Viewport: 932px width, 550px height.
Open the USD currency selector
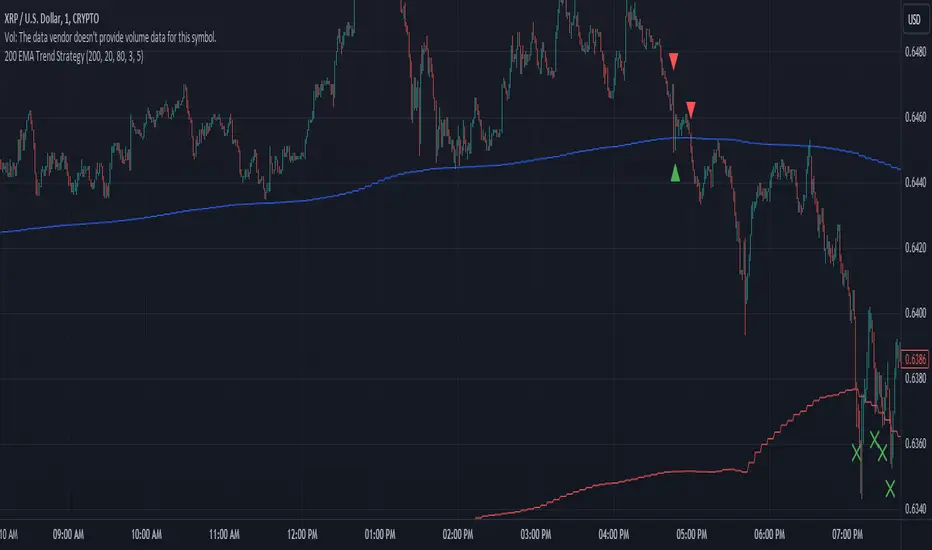click(x=913, y=20)
